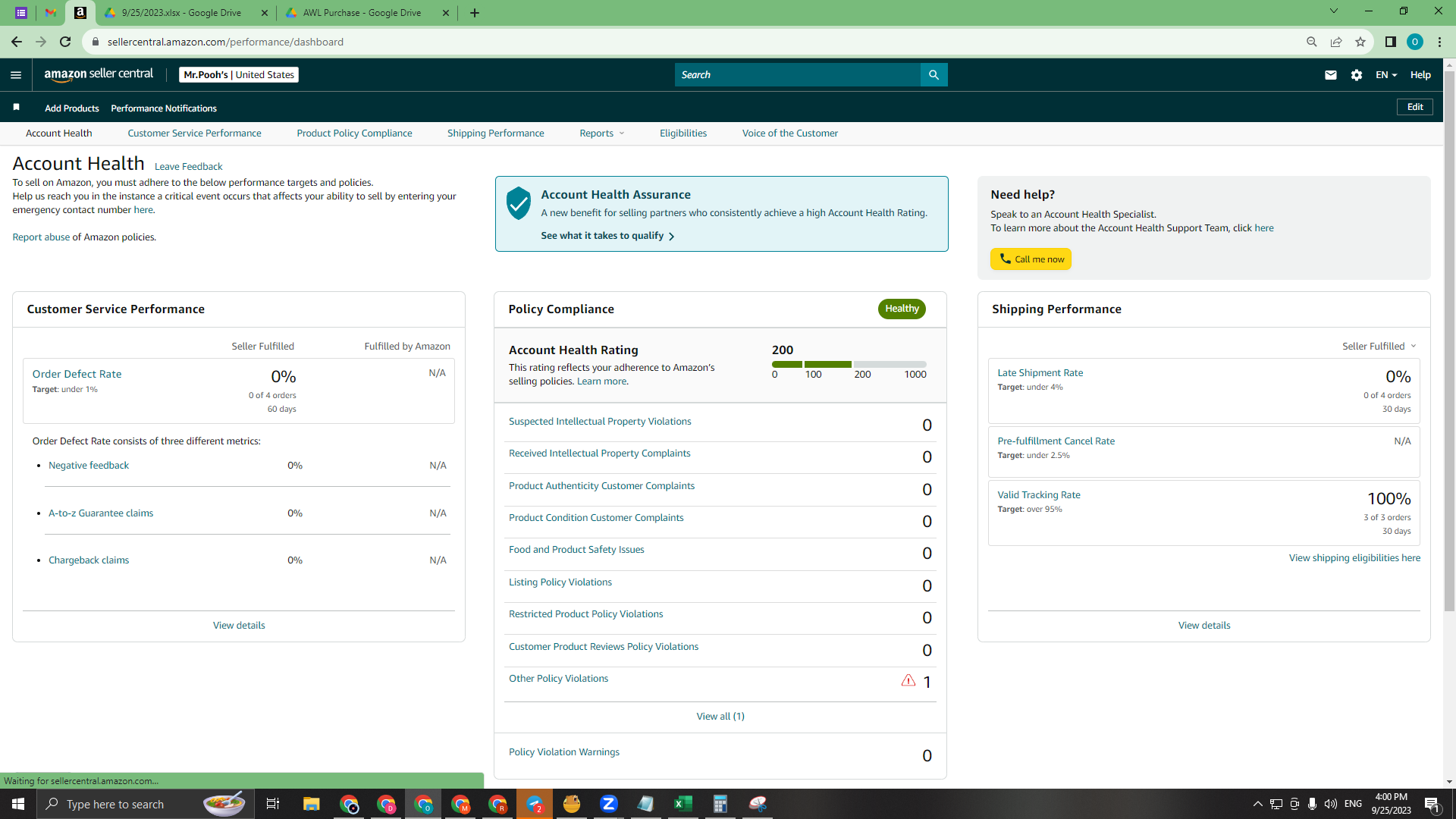Open Other Policy Violations
The height and width of the screenshot is (819, 1456).
click(558, 679)
